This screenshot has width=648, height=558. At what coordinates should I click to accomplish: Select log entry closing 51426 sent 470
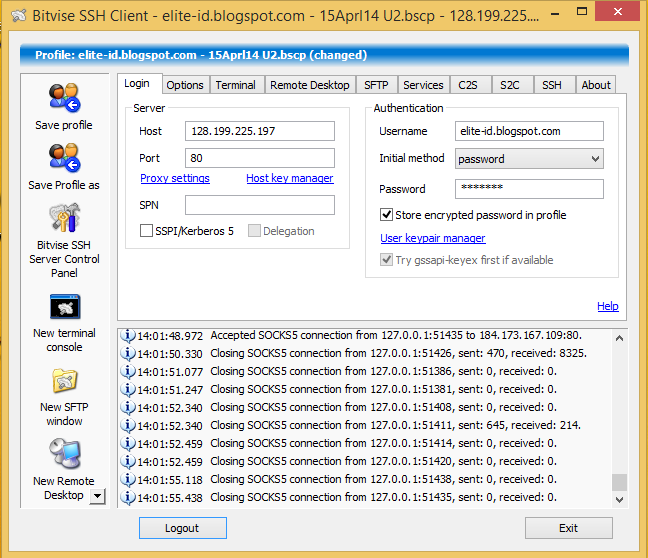[364, 353]
